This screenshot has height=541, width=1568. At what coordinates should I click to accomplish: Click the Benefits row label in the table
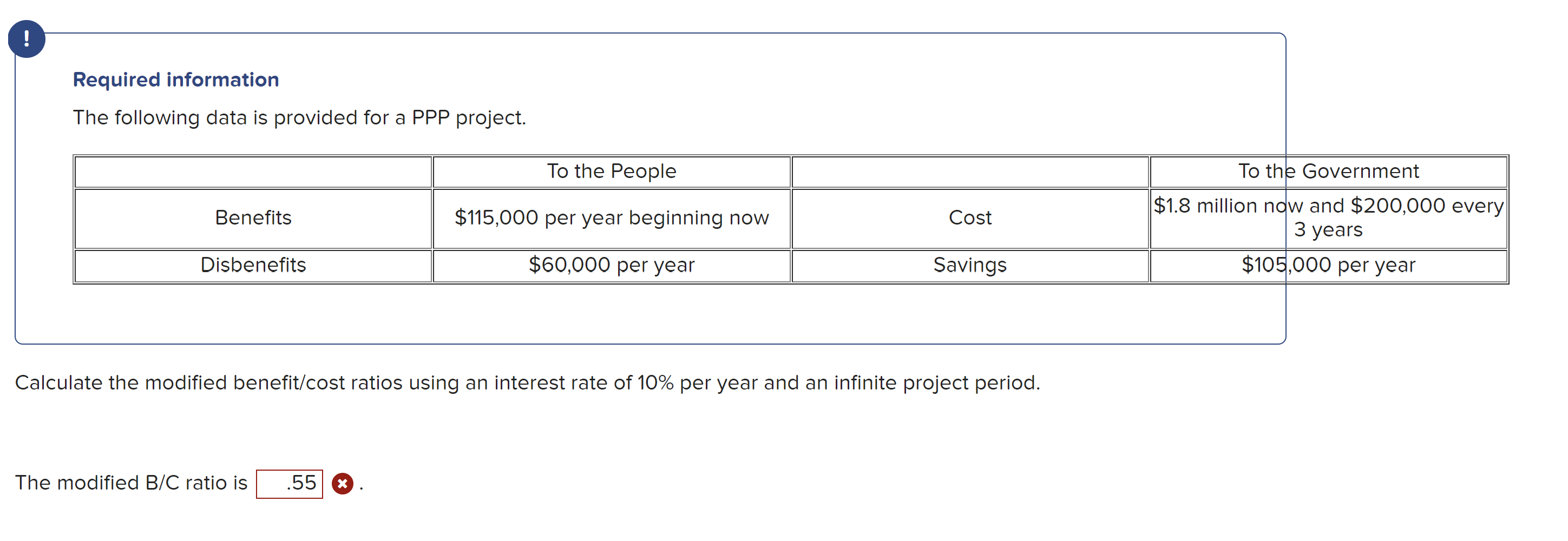click(x=253, y=217)
